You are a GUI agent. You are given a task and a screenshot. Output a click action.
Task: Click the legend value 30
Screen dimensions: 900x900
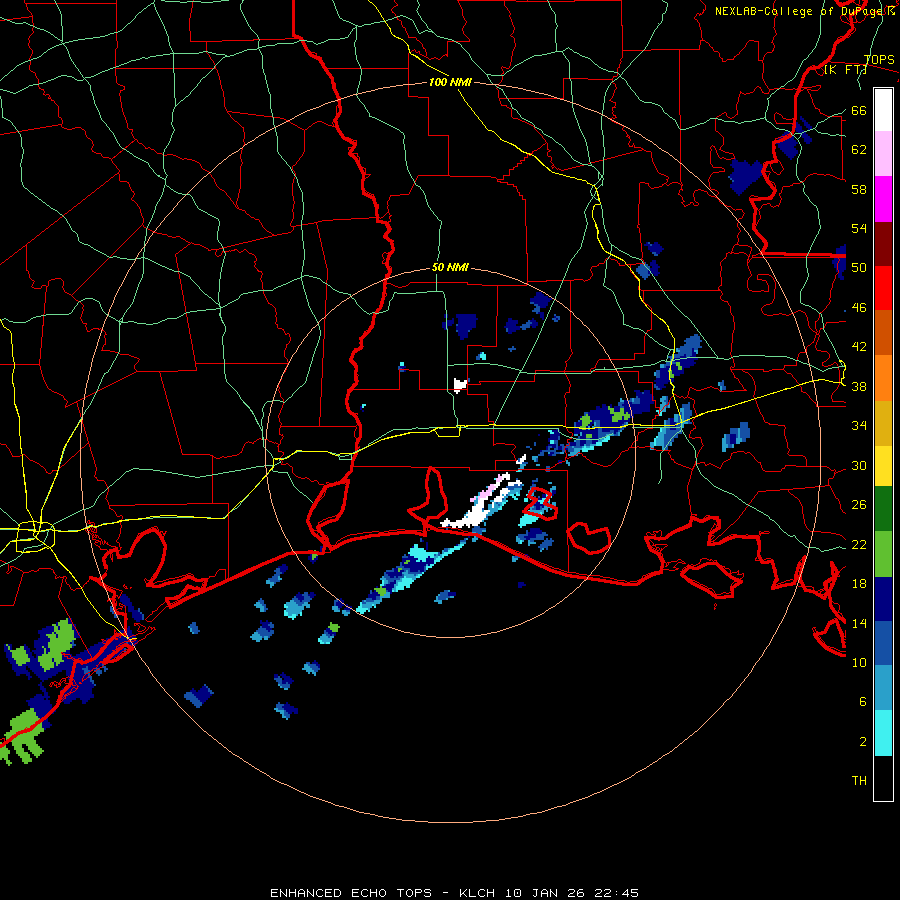click(859, 465)
